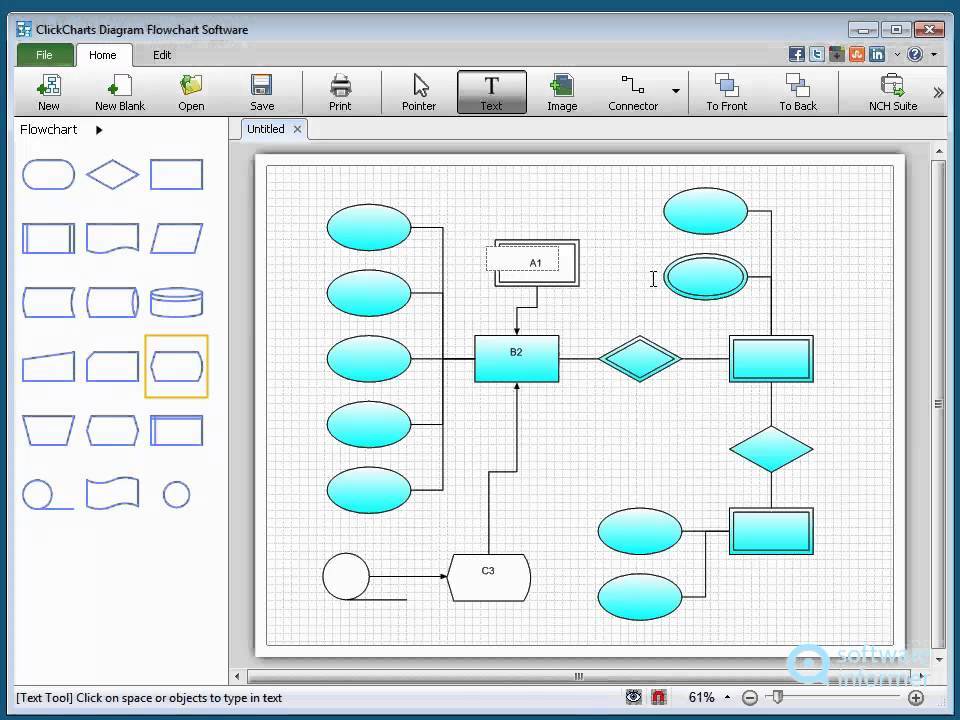The image size is (960, 720).
Task: Activate the Text tool
Action: [x=492, y=92]
